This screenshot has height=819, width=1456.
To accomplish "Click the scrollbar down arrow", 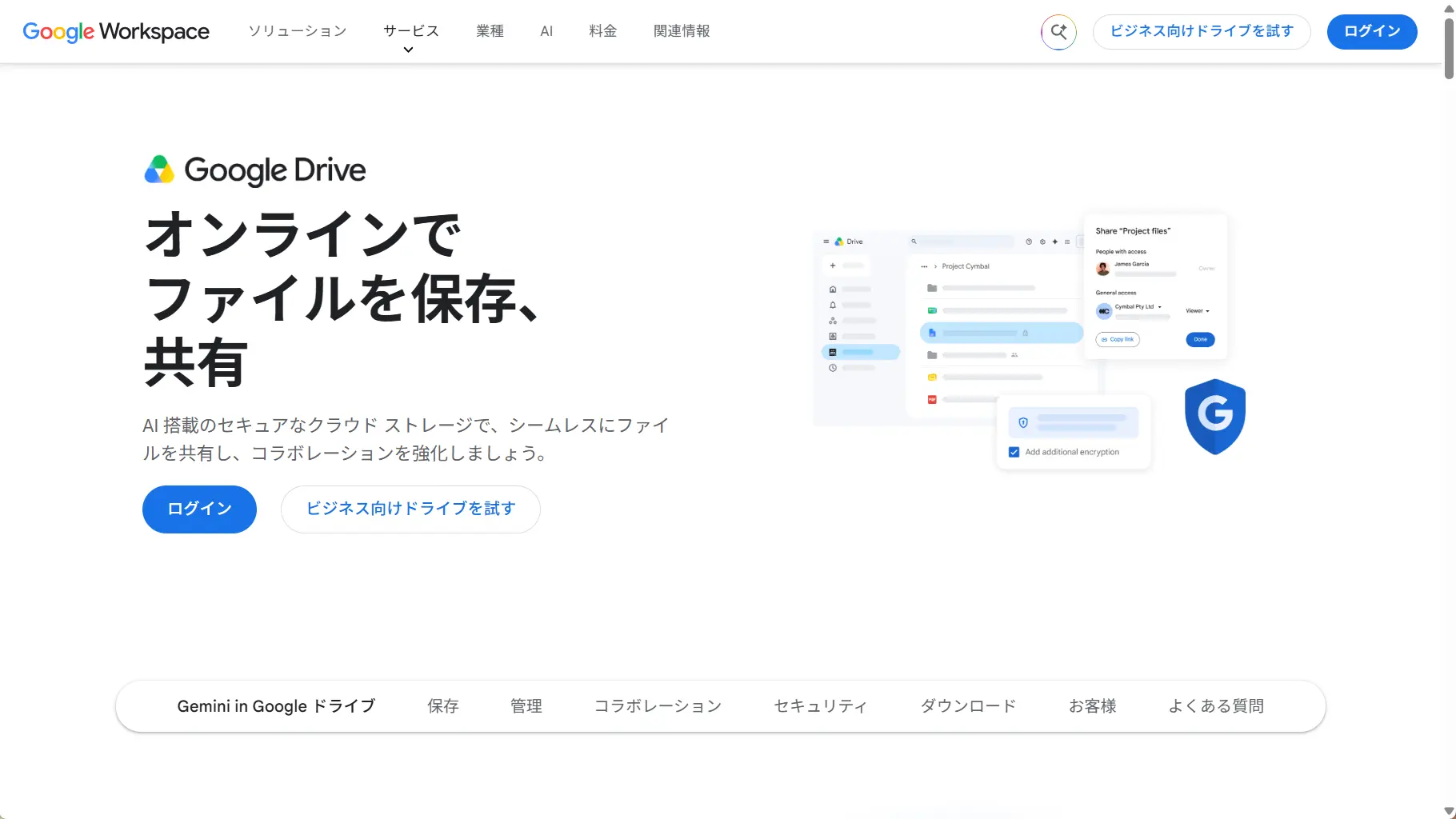I will (x=1449, y=811).
